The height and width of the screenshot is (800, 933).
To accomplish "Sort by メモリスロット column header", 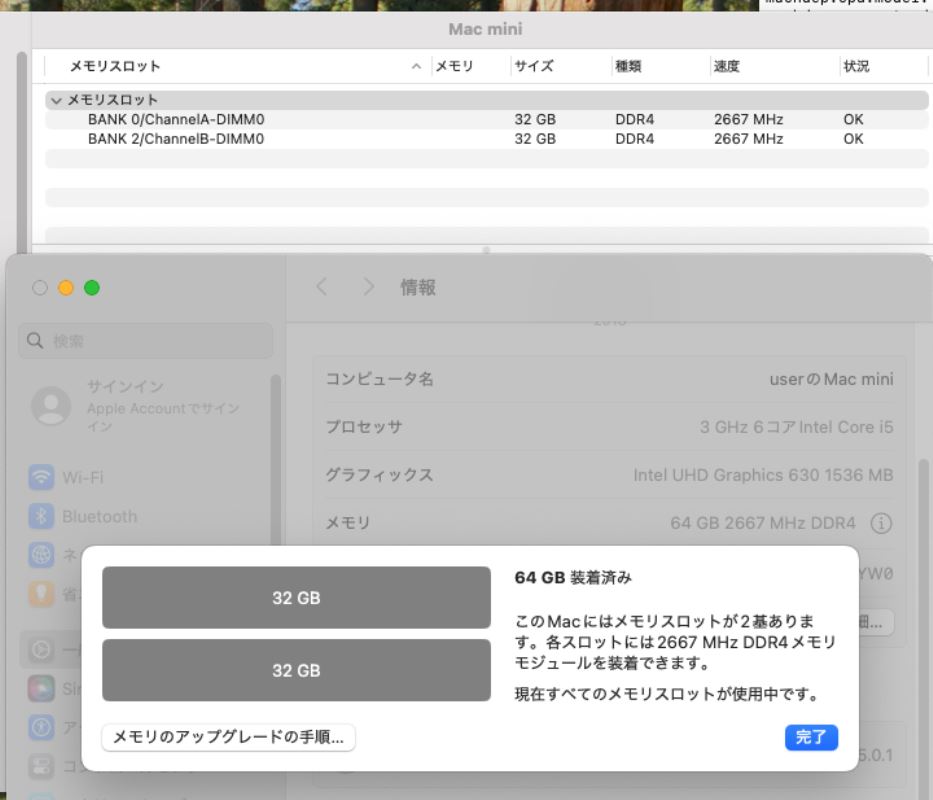I will (115, 66).
